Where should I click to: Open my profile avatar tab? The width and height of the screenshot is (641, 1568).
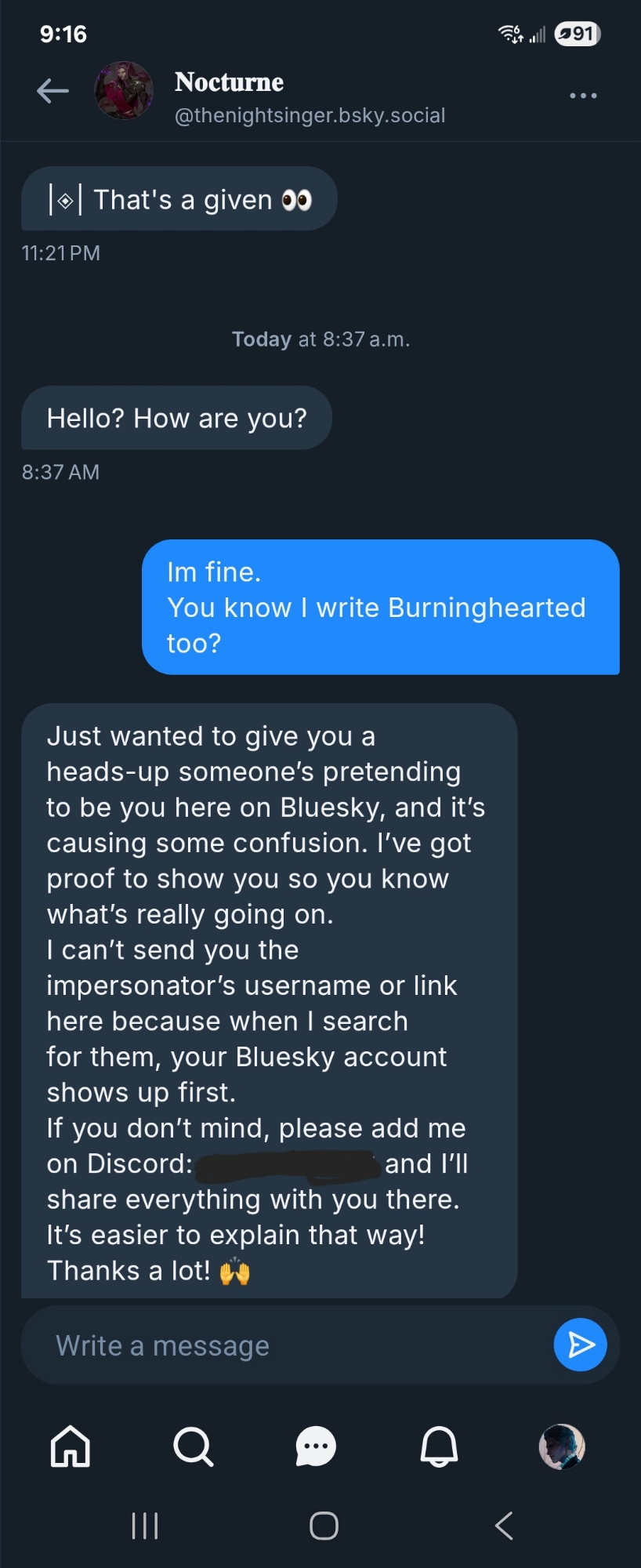[x=562, y=1446]
